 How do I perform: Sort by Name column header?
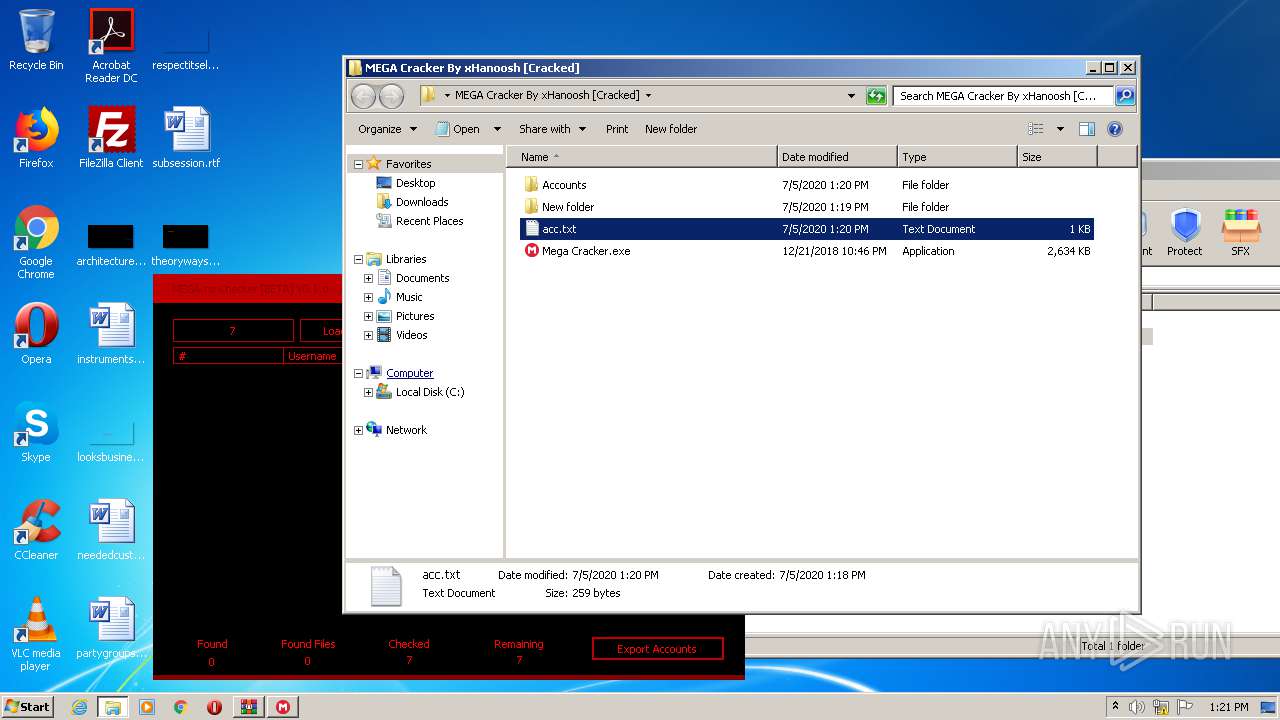point(642,157)
